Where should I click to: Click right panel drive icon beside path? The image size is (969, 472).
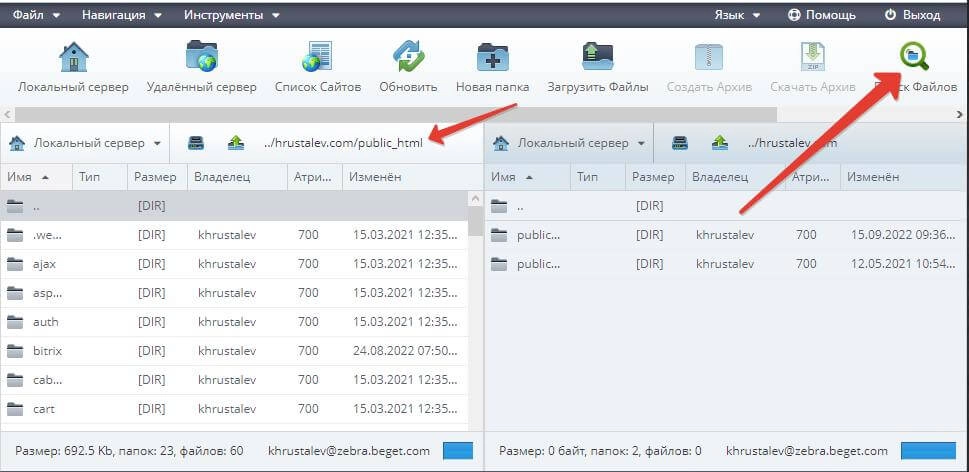pyautogui.click(x=680, y=143)
